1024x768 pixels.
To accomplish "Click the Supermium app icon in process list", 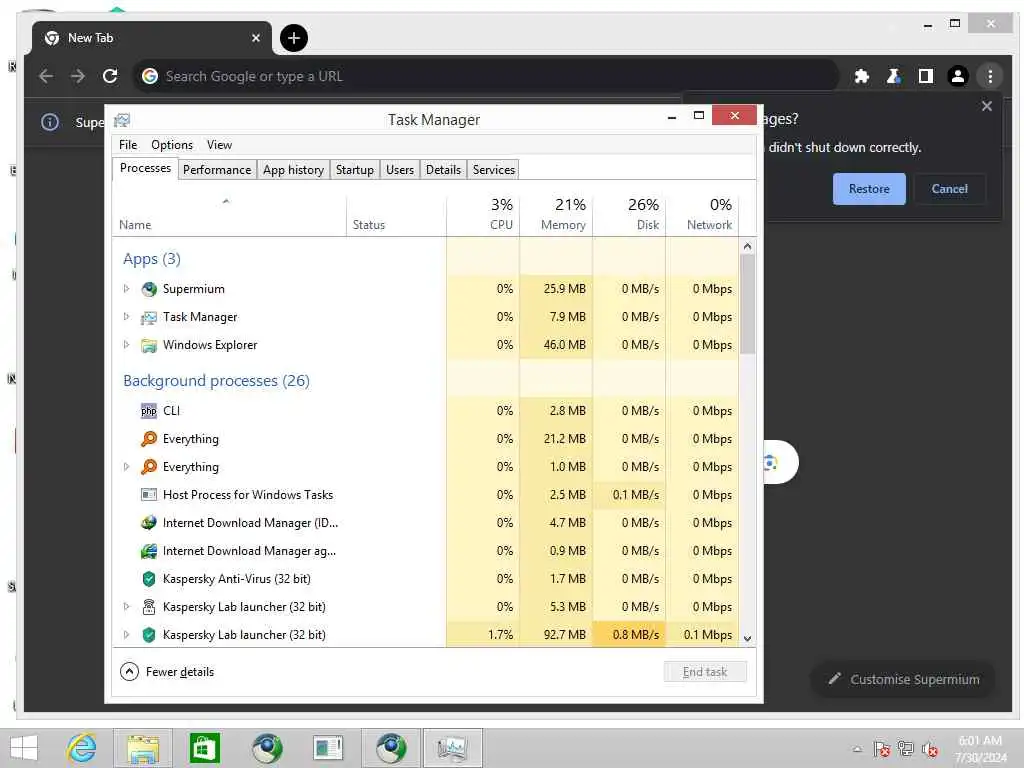I will (149, 289).
